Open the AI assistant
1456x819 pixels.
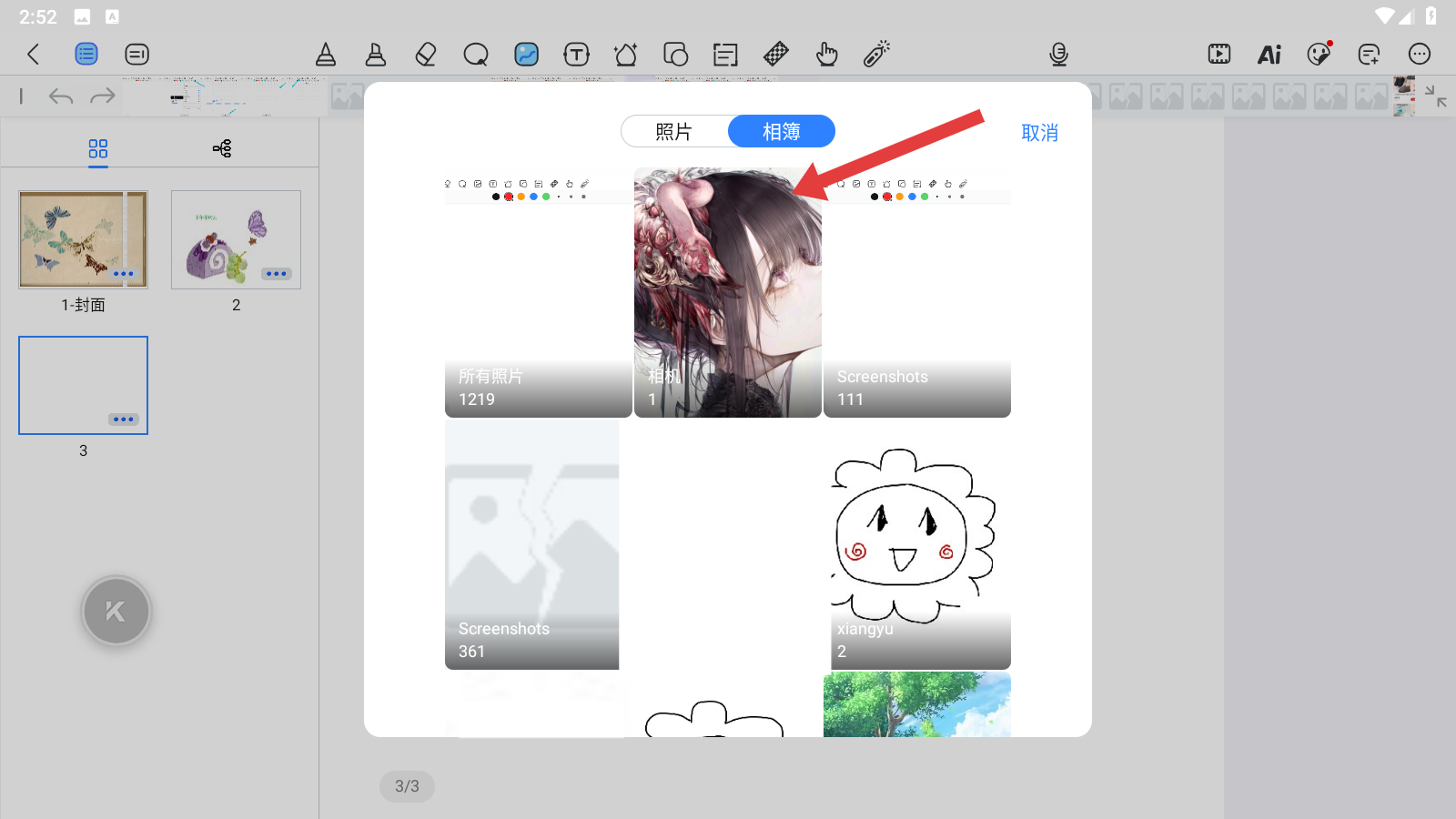point(1269,55)
